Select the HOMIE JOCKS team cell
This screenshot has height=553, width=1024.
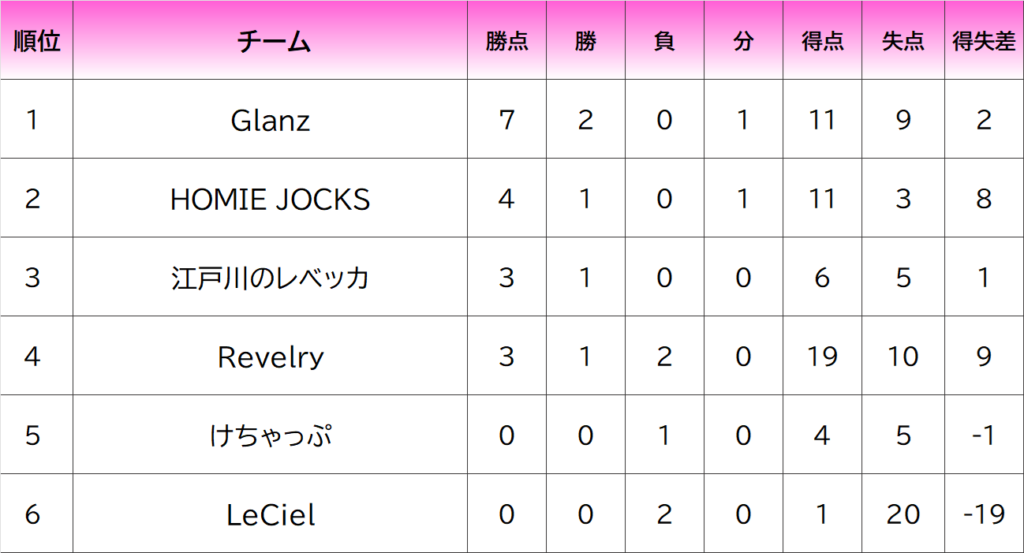point(270,198)
